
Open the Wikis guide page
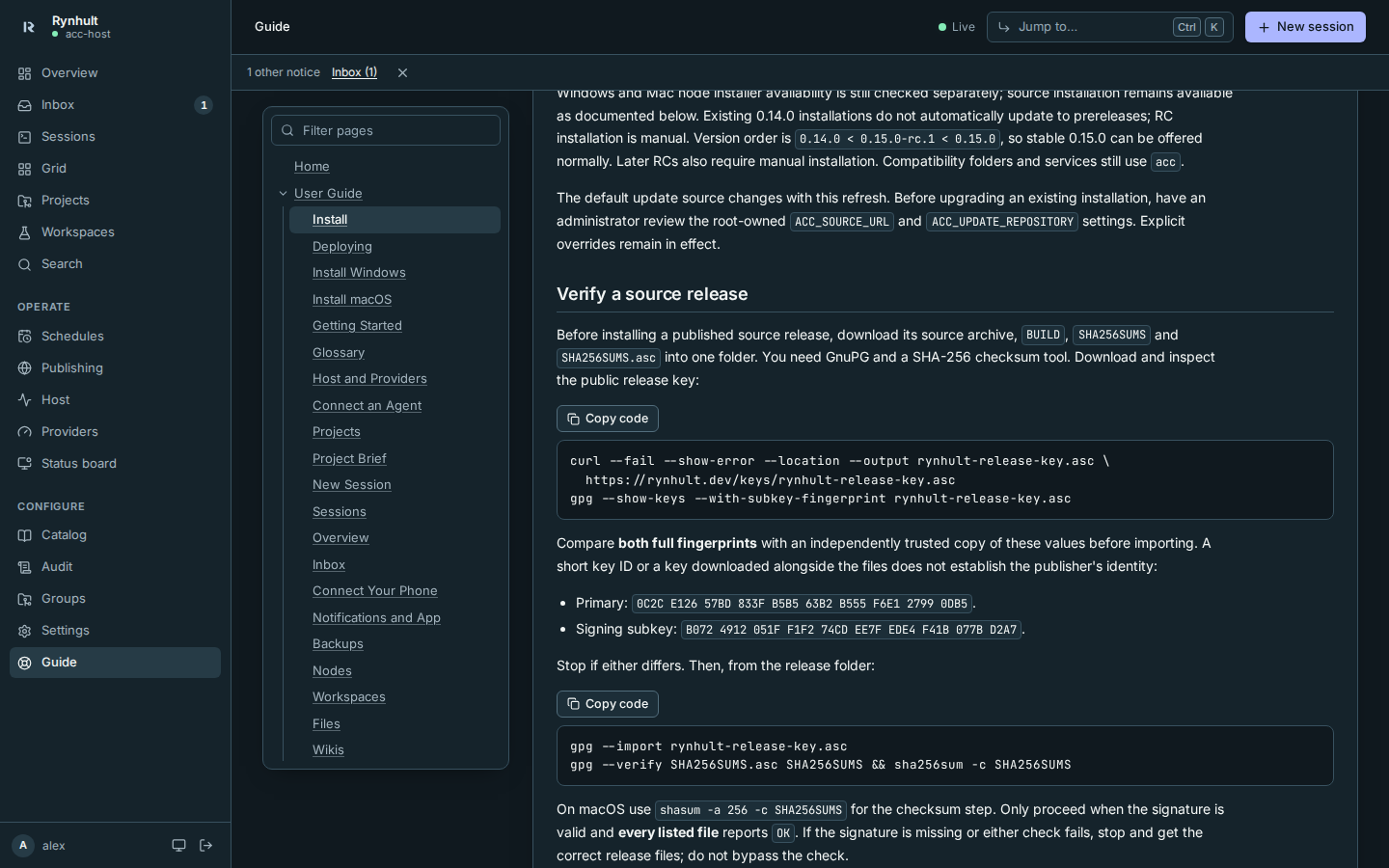click(x=328, y=750)
